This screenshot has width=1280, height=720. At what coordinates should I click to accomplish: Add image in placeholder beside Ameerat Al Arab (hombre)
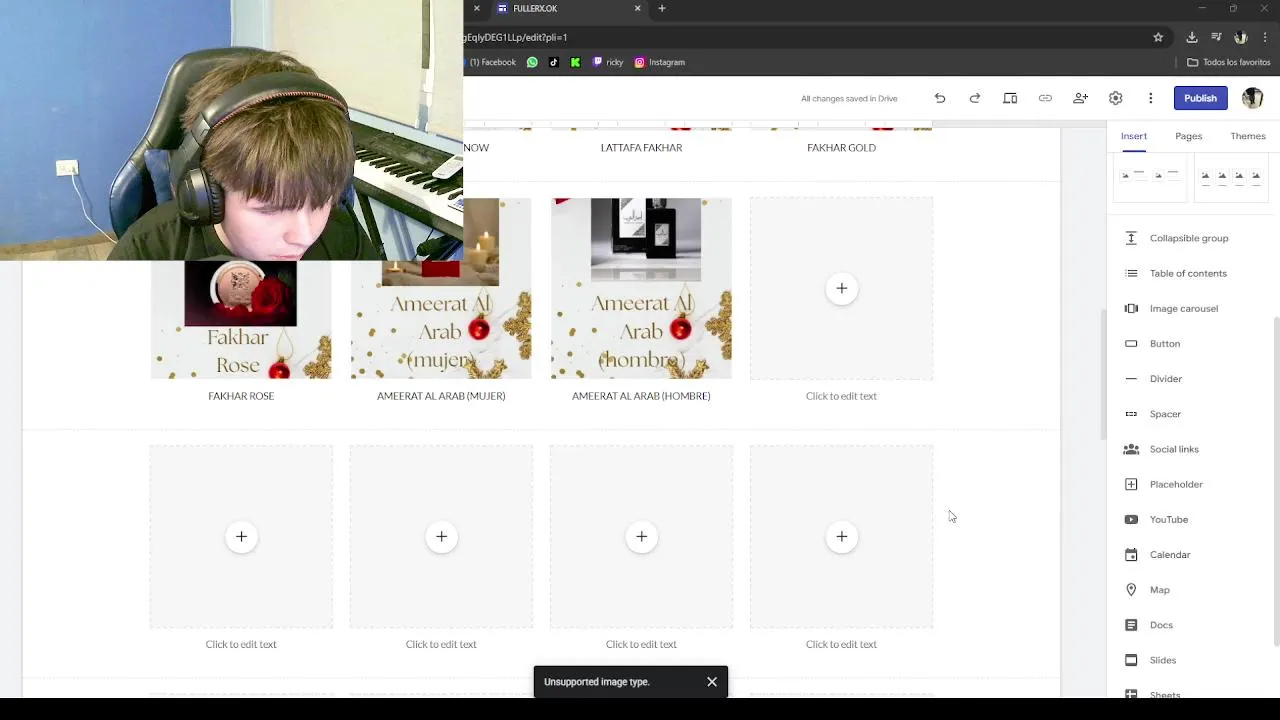point(841,288)
